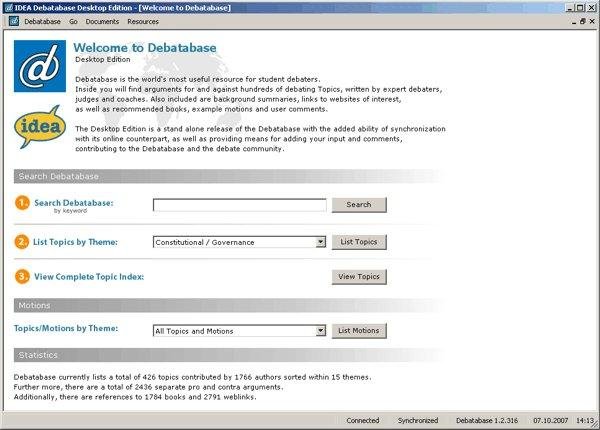
Task: Maximize the main application window
Action: click(x=580, y=8)
